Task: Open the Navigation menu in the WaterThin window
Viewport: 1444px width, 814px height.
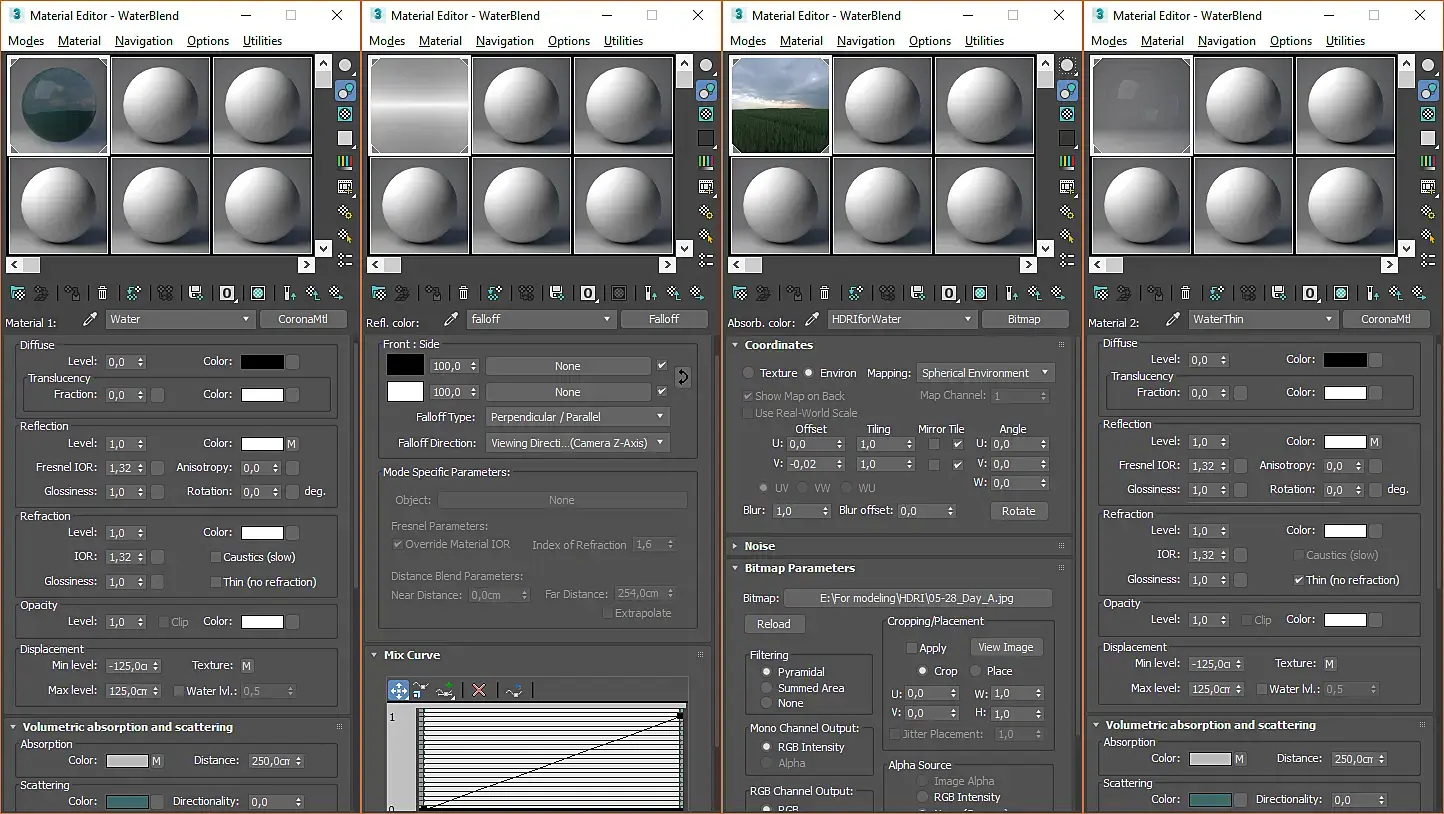Action: click(x=1227, y=41)
